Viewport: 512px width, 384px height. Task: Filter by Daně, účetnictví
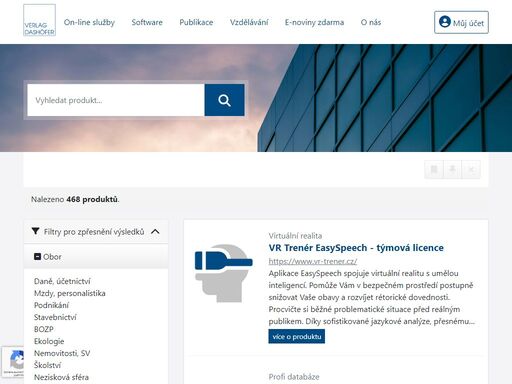coord(62,281)
